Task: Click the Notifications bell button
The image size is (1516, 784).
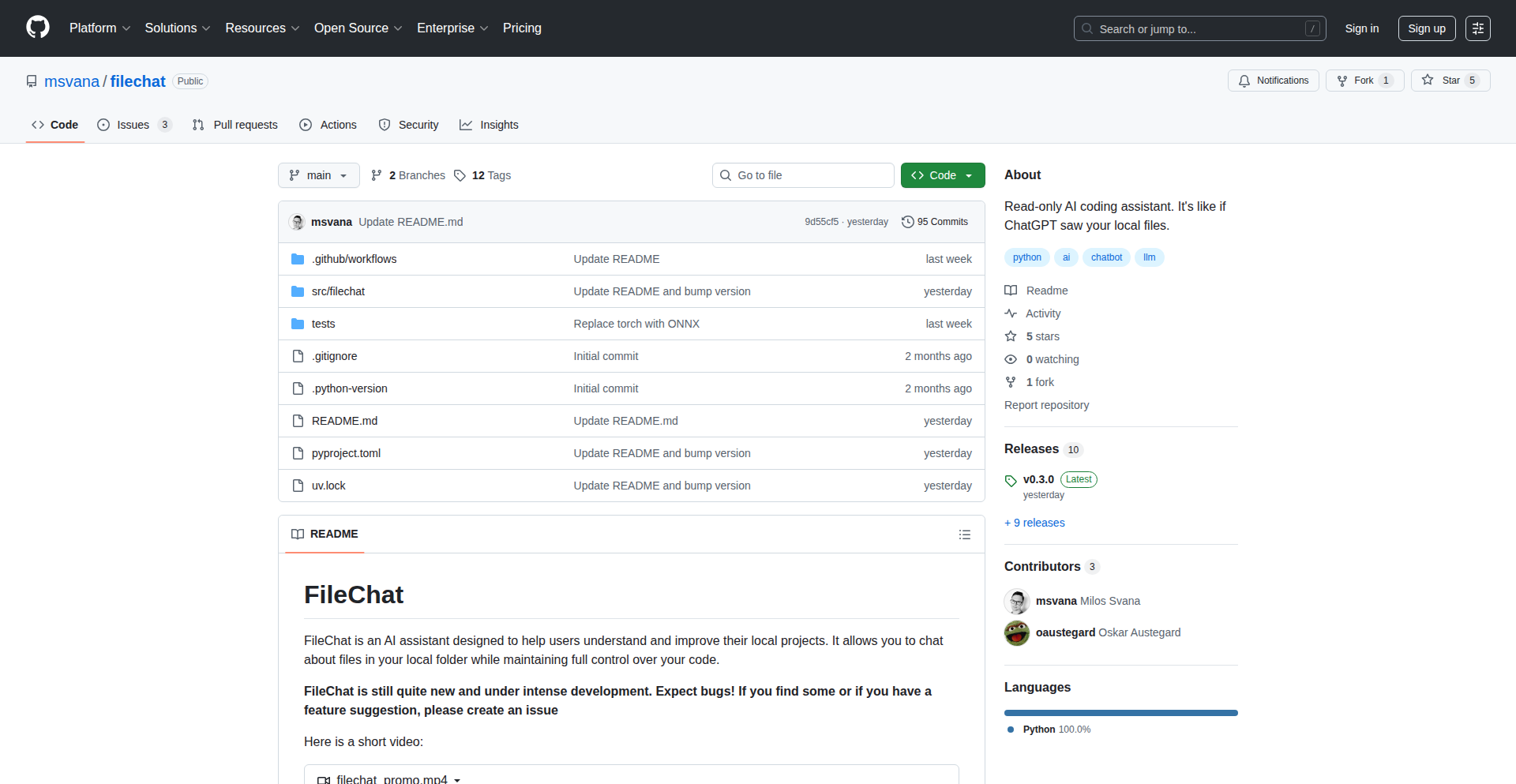Action: click(x=1273, y=81)
